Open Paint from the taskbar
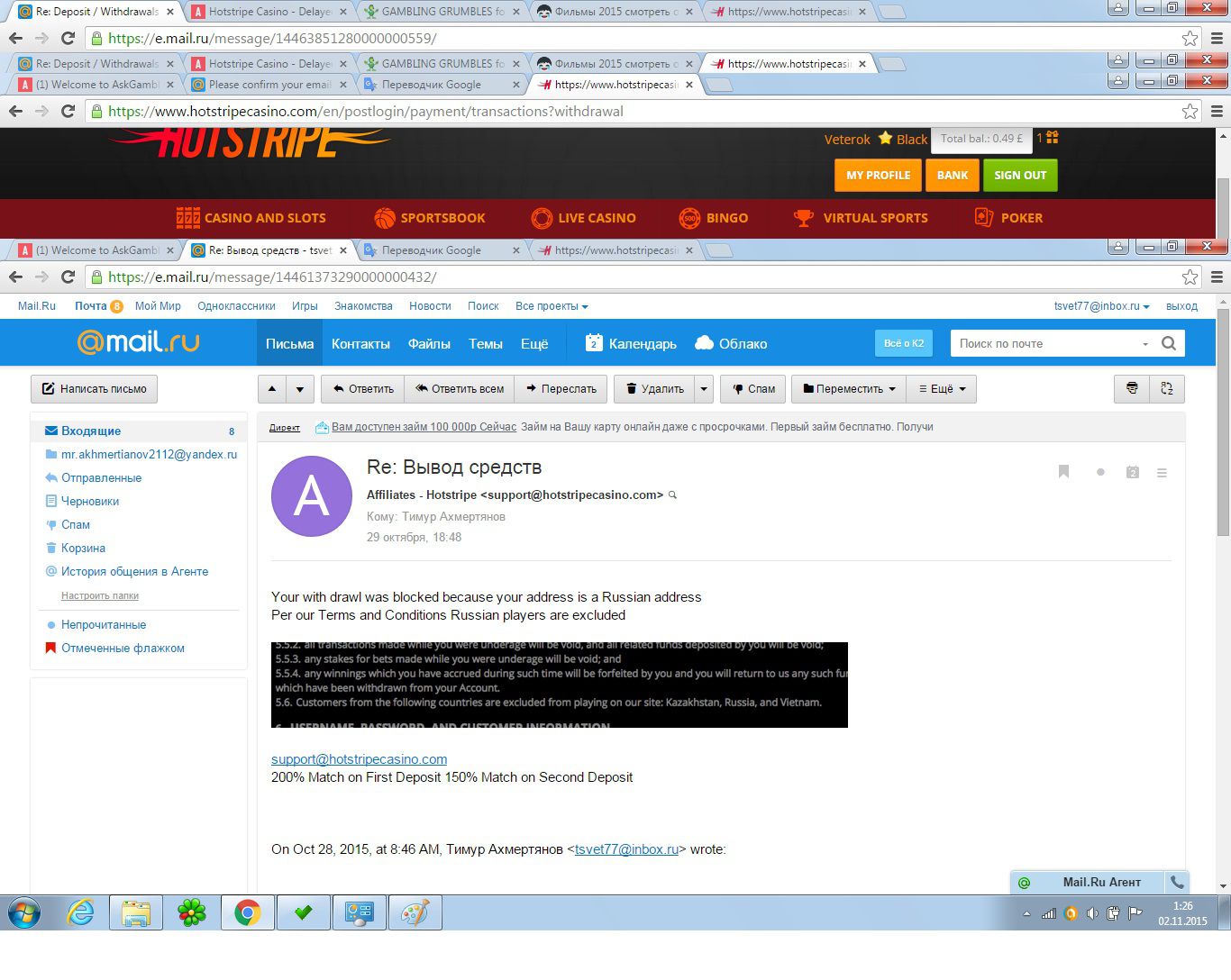 (x=415, y=912)
